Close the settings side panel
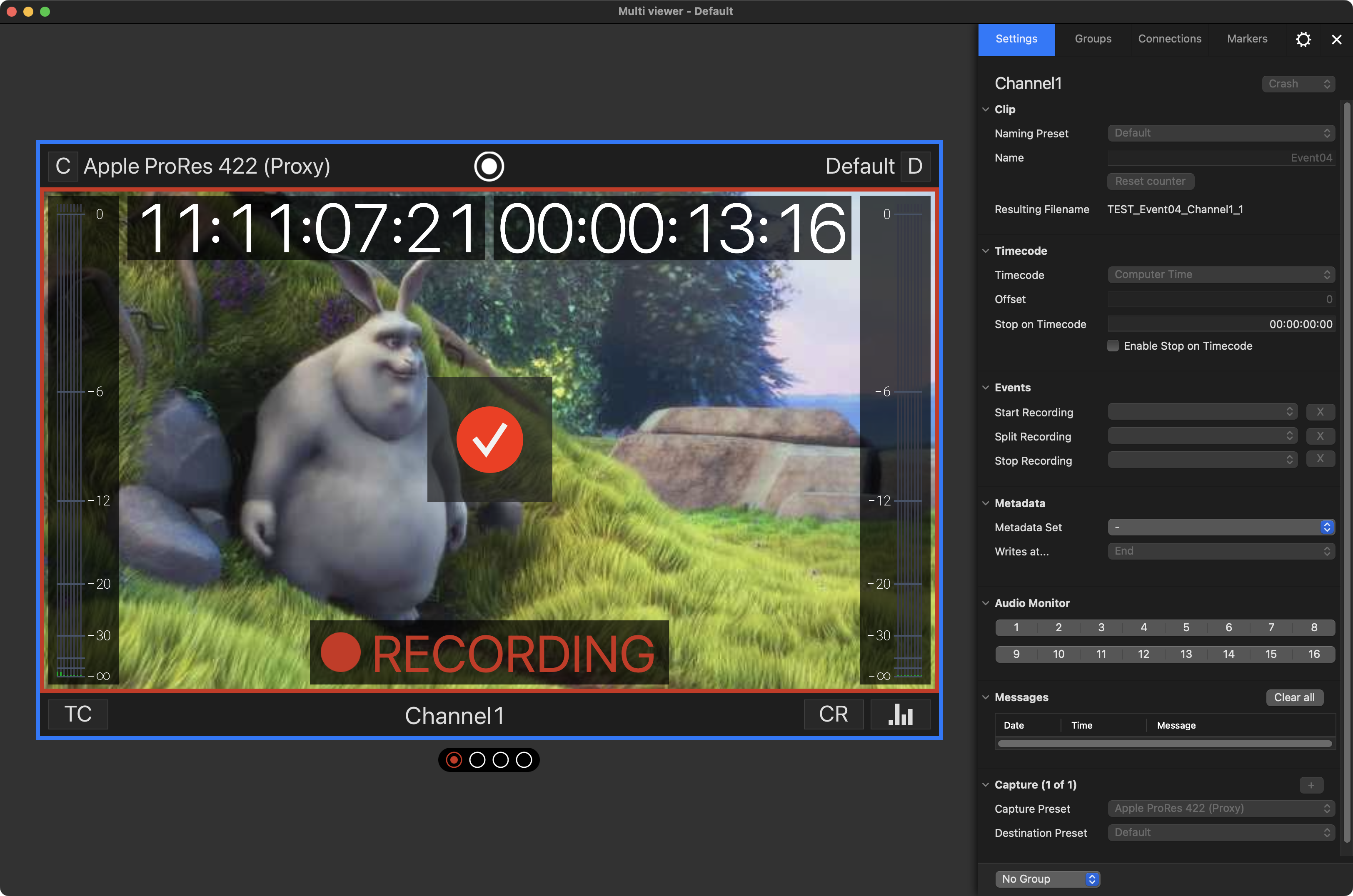The image size is (1353, 896). click(x=1336, y=40)
